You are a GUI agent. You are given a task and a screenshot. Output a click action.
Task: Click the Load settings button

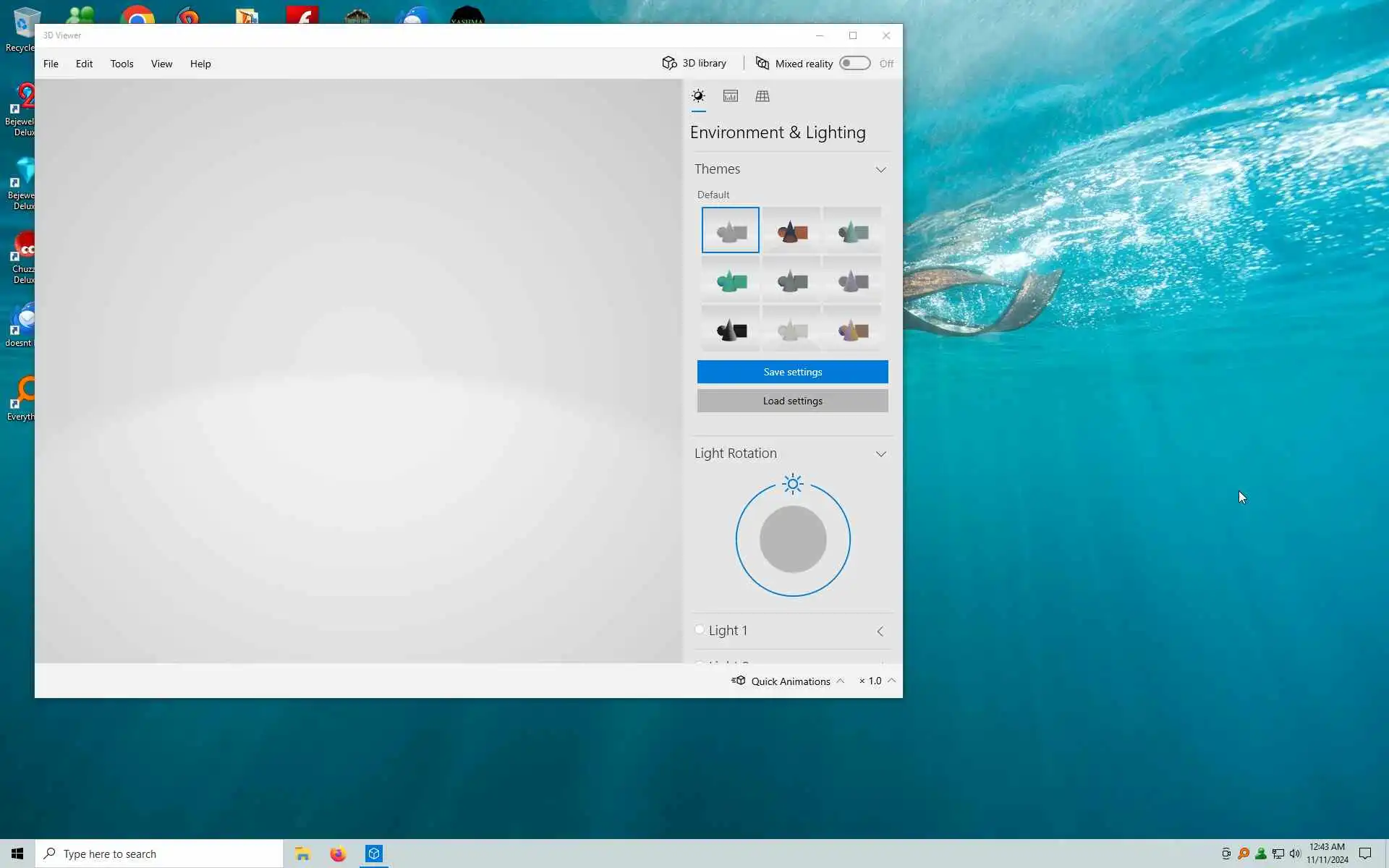pyautogui.click(x=792, y=401)
